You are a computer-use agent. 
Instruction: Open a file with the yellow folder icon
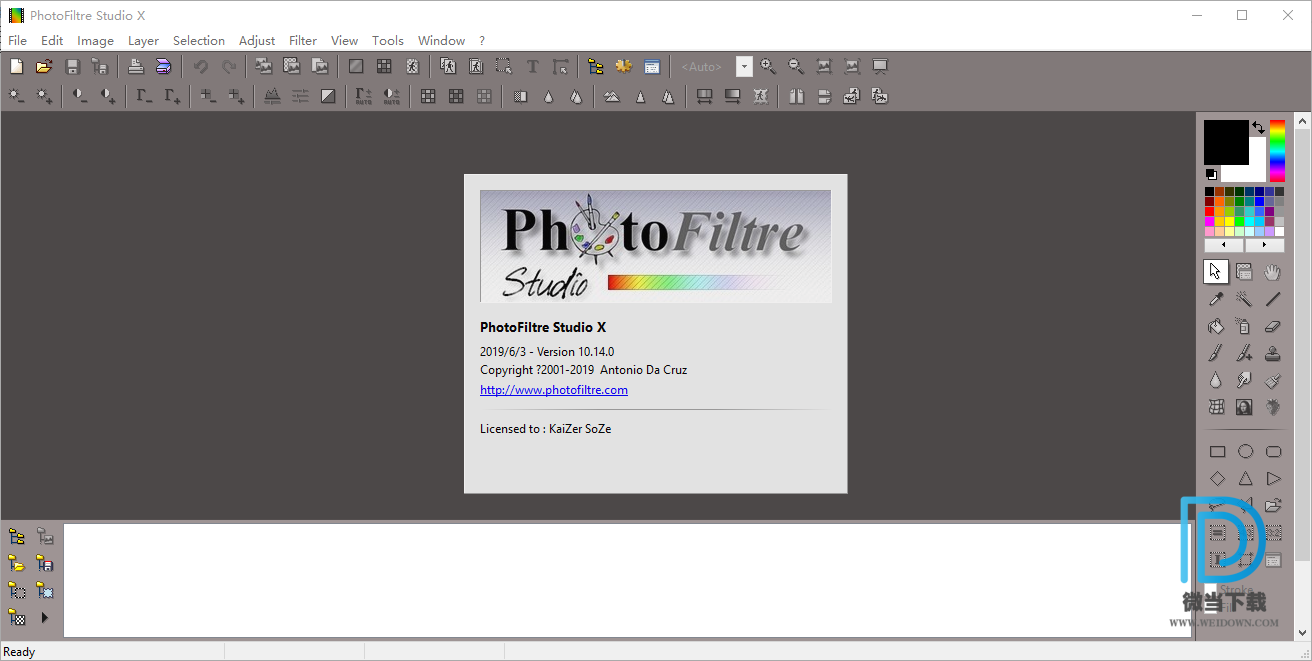(x=44, y=67)
